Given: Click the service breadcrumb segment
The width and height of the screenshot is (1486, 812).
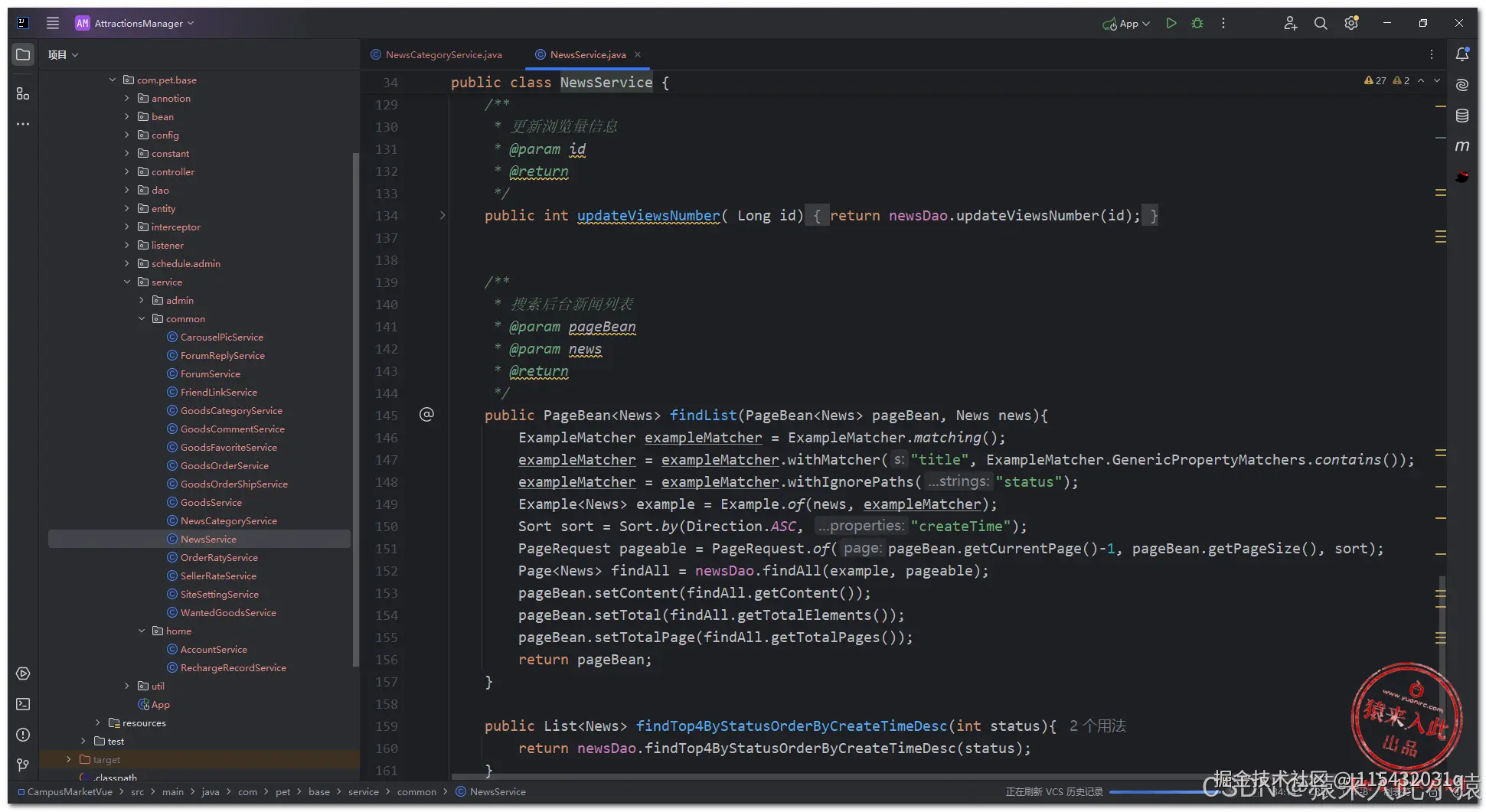Looking at the screenshot, I should [363, 791].
